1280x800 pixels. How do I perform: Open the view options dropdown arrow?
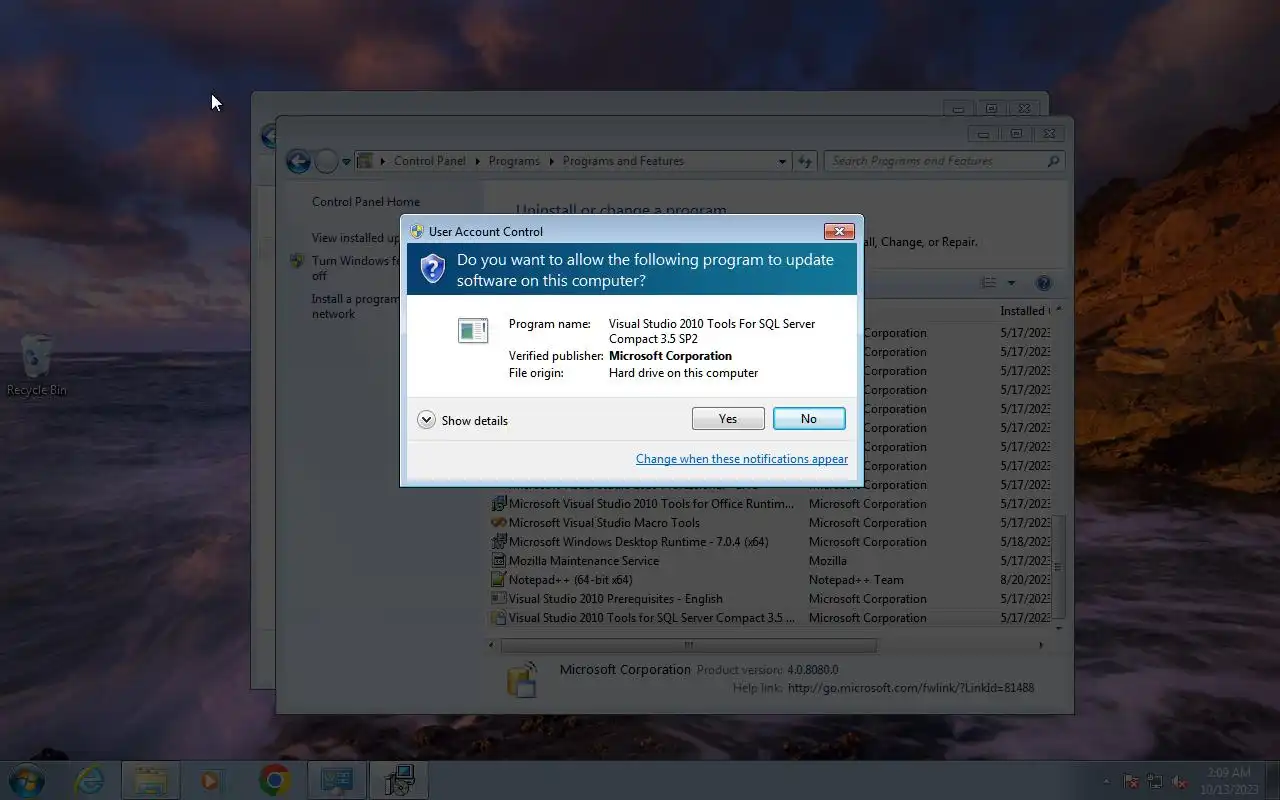[x=1011, y=284]
